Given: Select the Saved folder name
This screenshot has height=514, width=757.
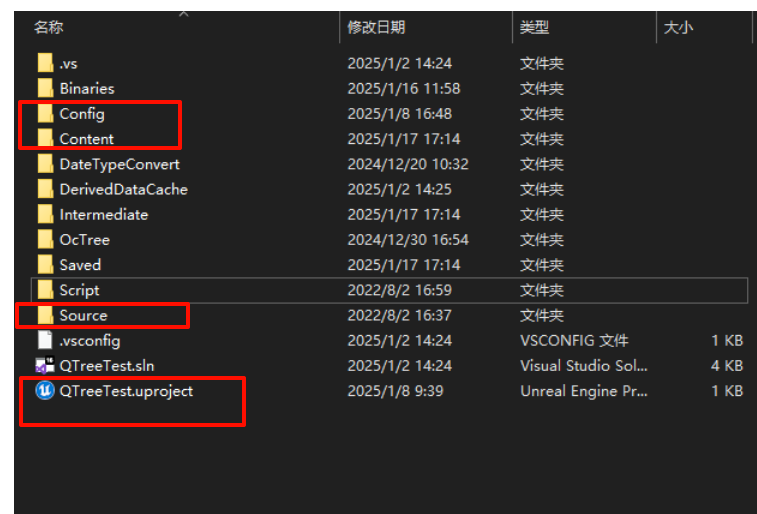Looking at the screenshot, I should click(x=80, y=265).
